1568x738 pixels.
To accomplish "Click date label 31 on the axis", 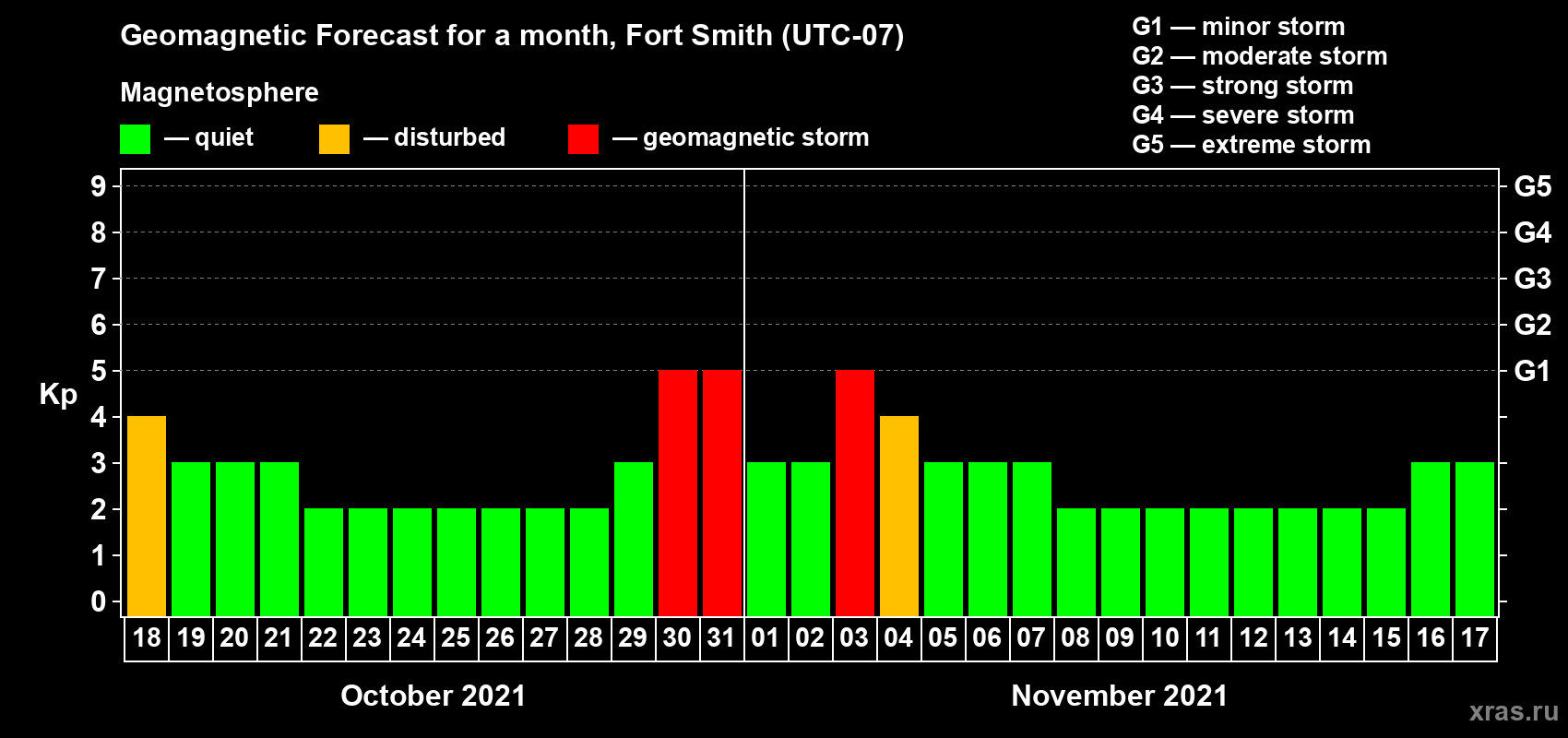I will [721, 637].
